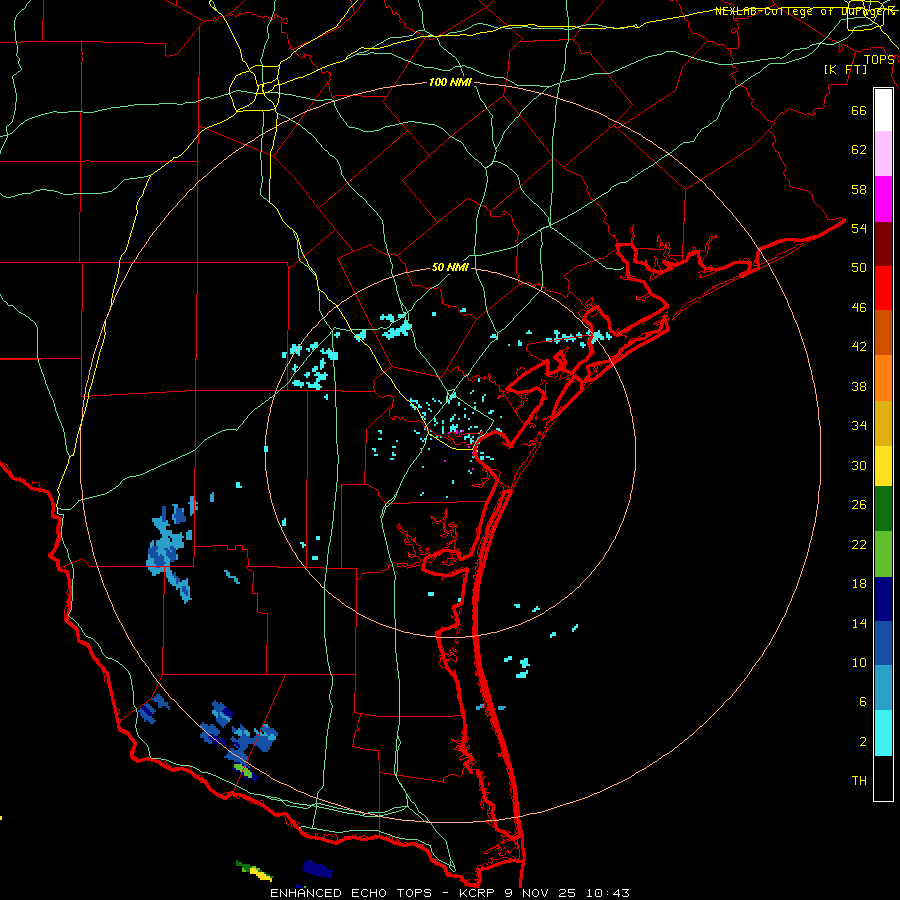Screen dimensions: 900x900
Task: Select the cyan legend swatch
Action: (x=883, y=733)
